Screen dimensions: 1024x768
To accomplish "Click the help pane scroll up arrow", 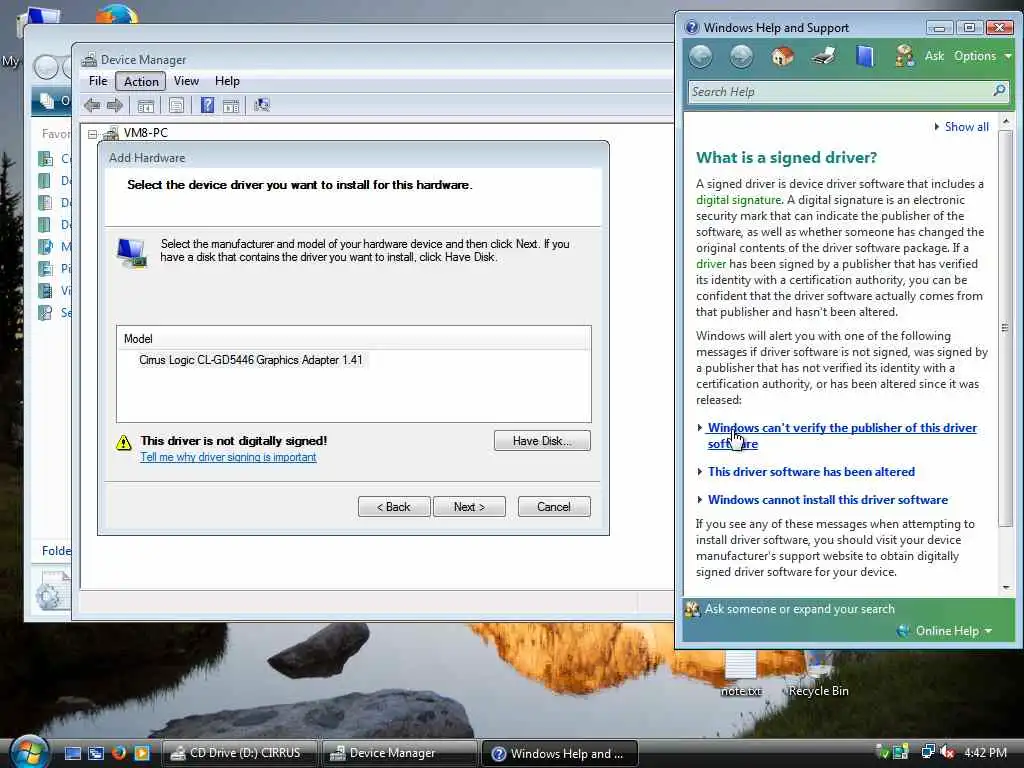I will tap(1006, 121).
